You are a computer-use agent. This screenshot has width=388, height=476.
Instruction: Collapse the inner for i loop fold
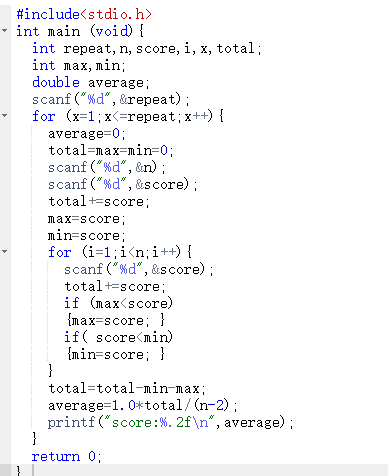5,251
